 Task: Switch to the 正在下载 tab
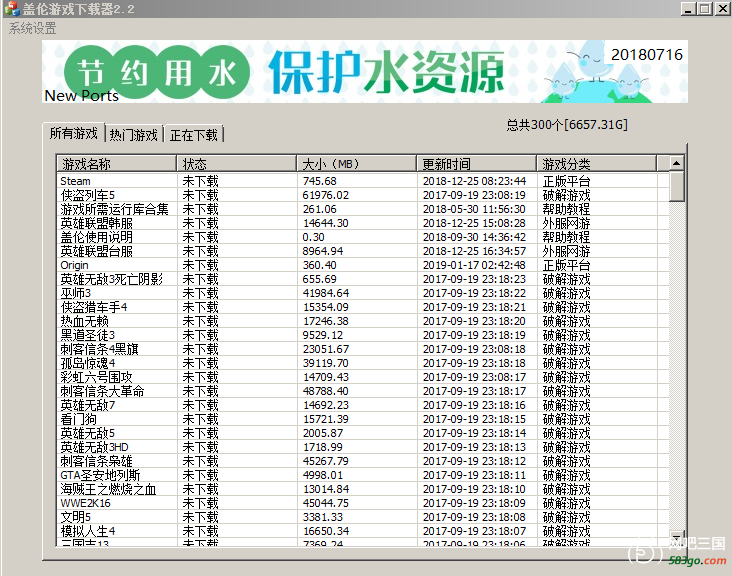click(194, 135)
